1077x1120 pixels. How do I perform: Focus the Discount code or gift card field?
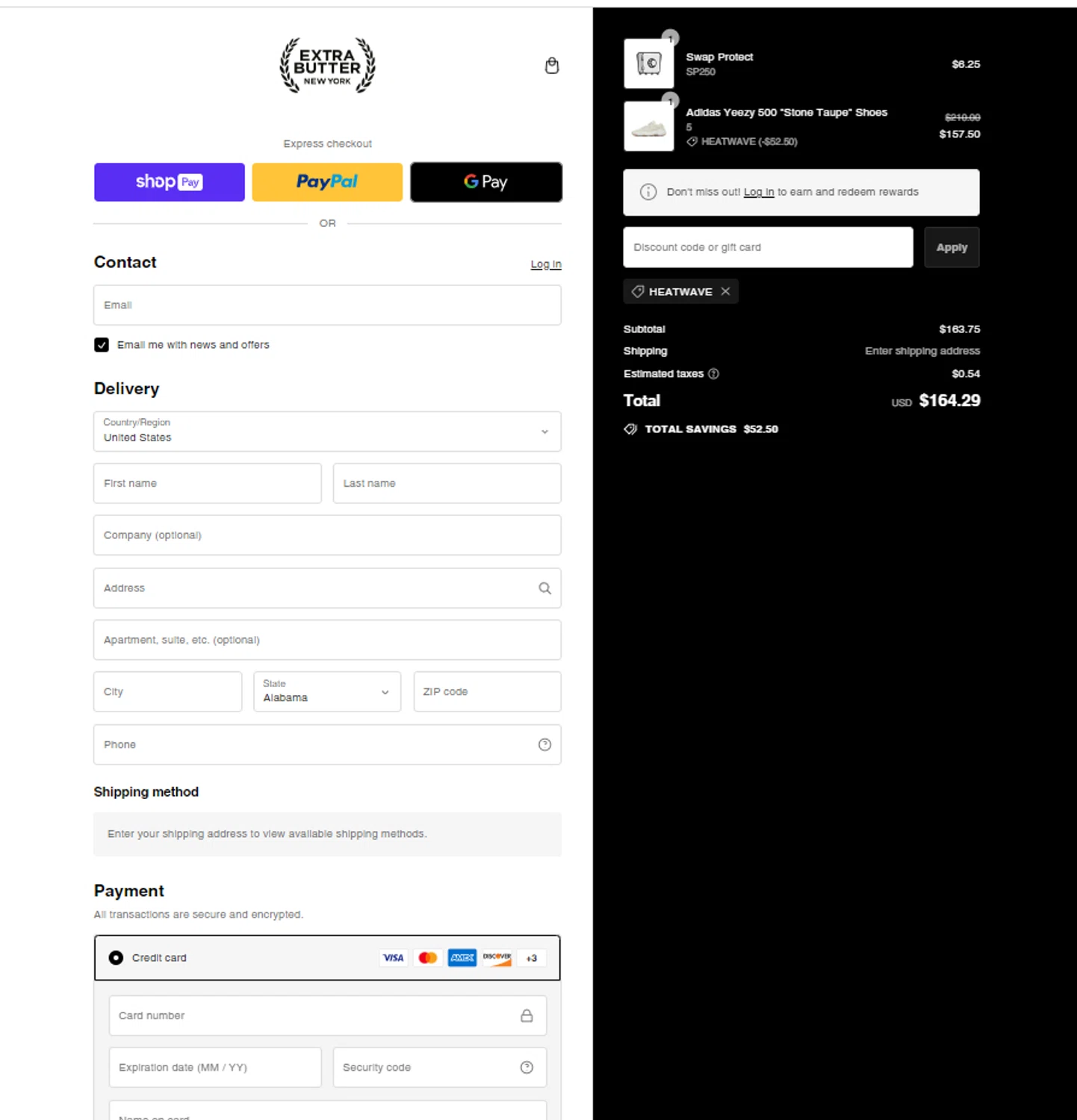tap(768, 247)
